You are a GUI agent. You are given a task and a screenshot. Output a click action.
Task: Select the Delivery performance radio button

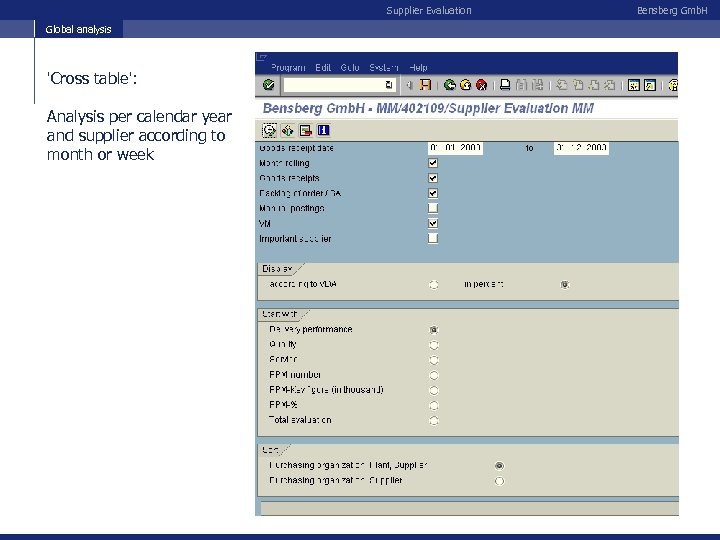point(433,330)
